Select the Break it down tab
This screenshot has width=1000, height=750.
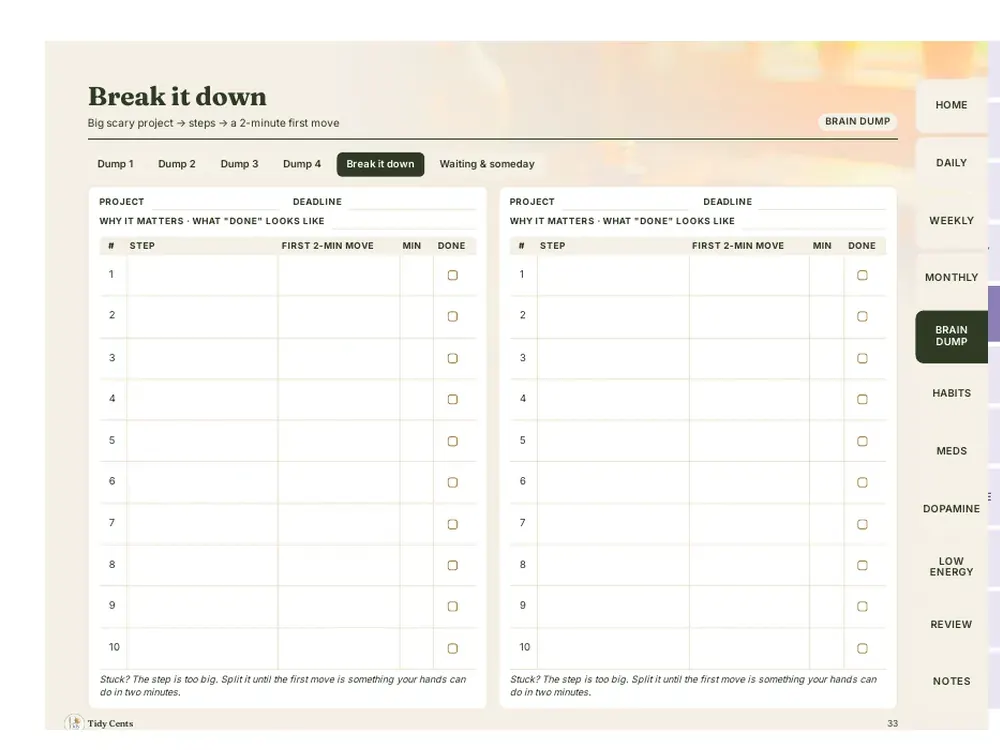coord(380,164)
